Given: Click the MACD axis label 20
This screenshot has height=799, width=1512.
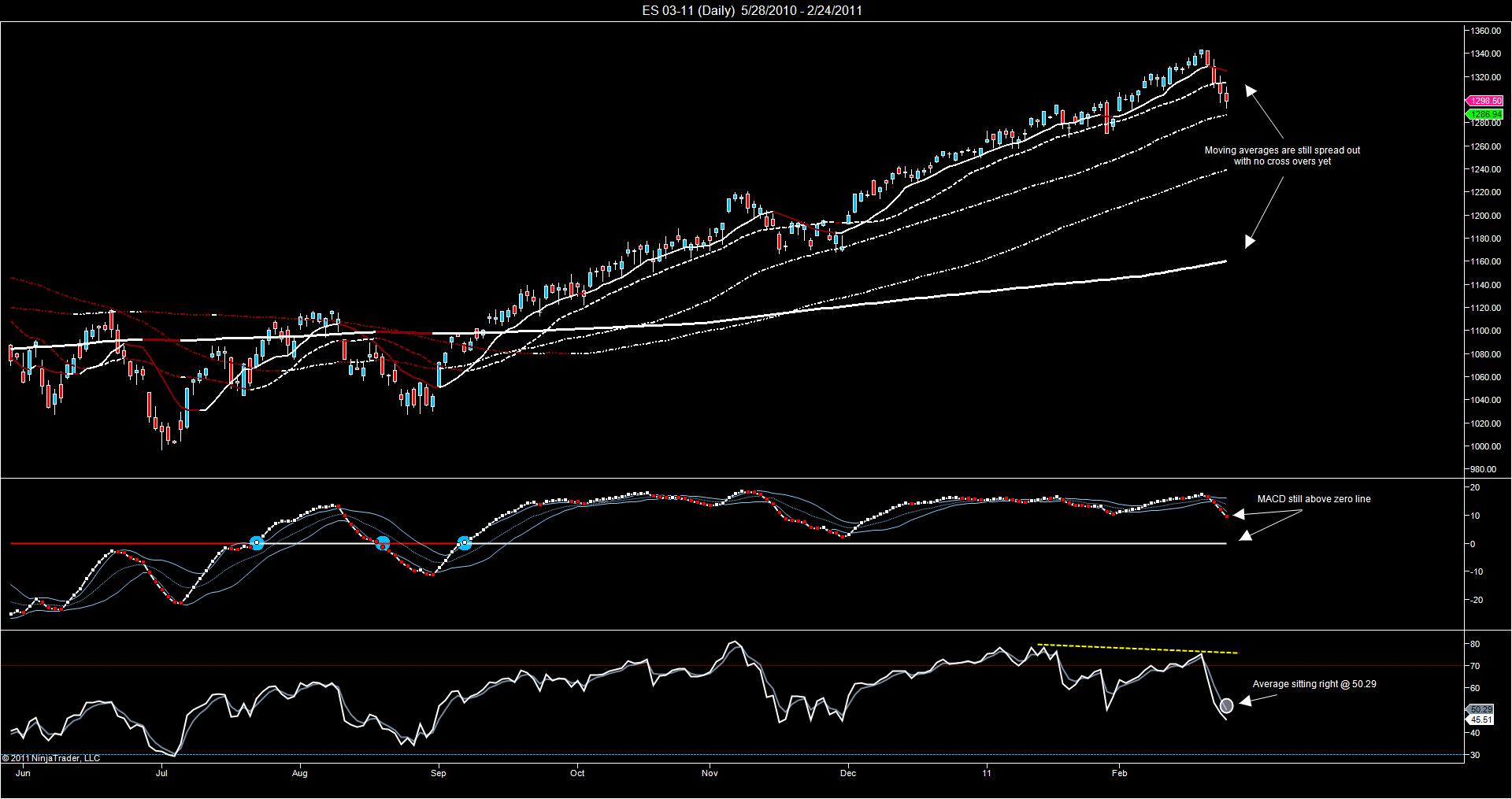Looking at the screenshot, I should point(1475,488).
